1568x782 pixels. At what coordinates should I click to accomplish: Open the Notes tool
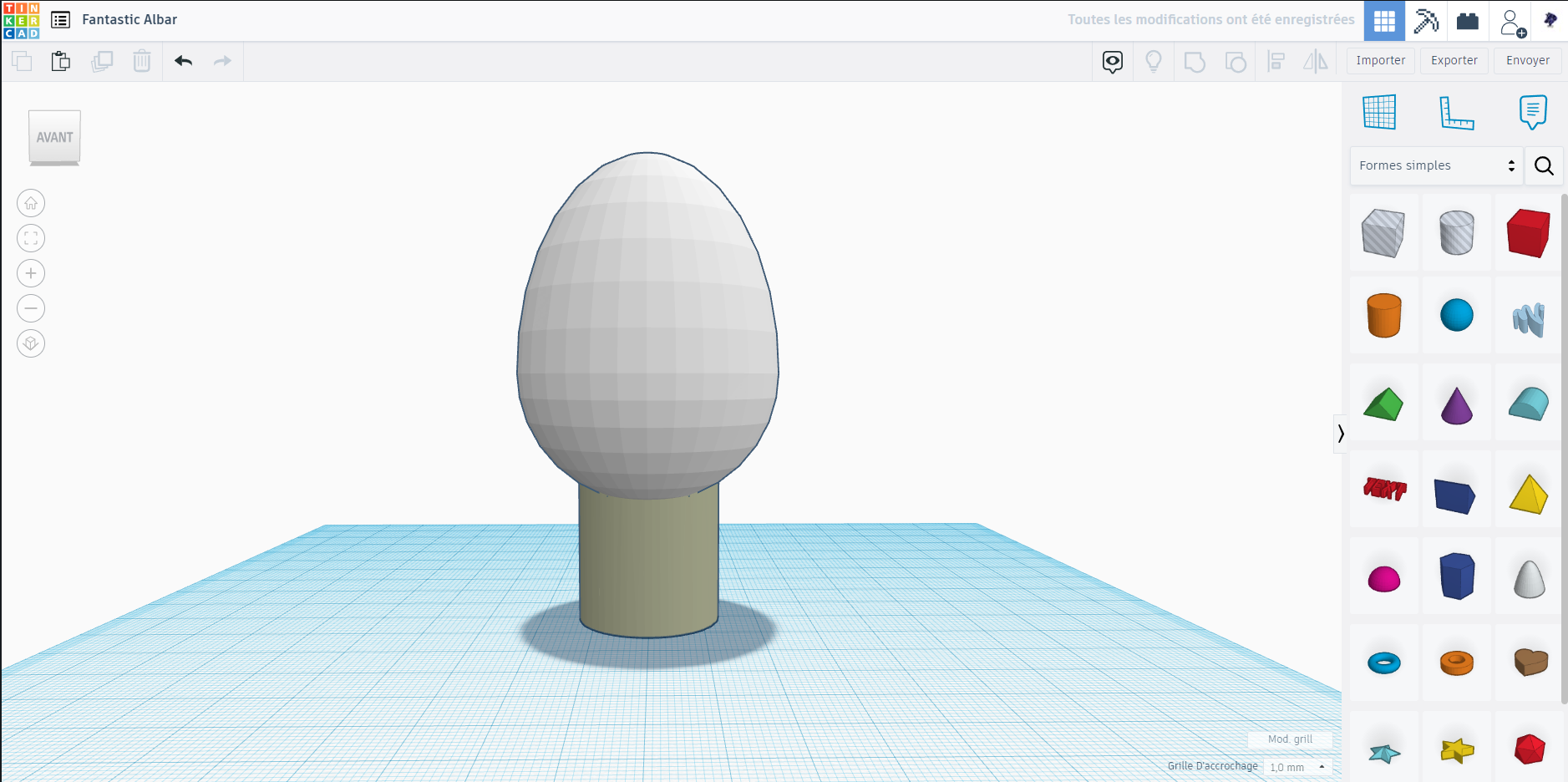(x=1531, y=112)
